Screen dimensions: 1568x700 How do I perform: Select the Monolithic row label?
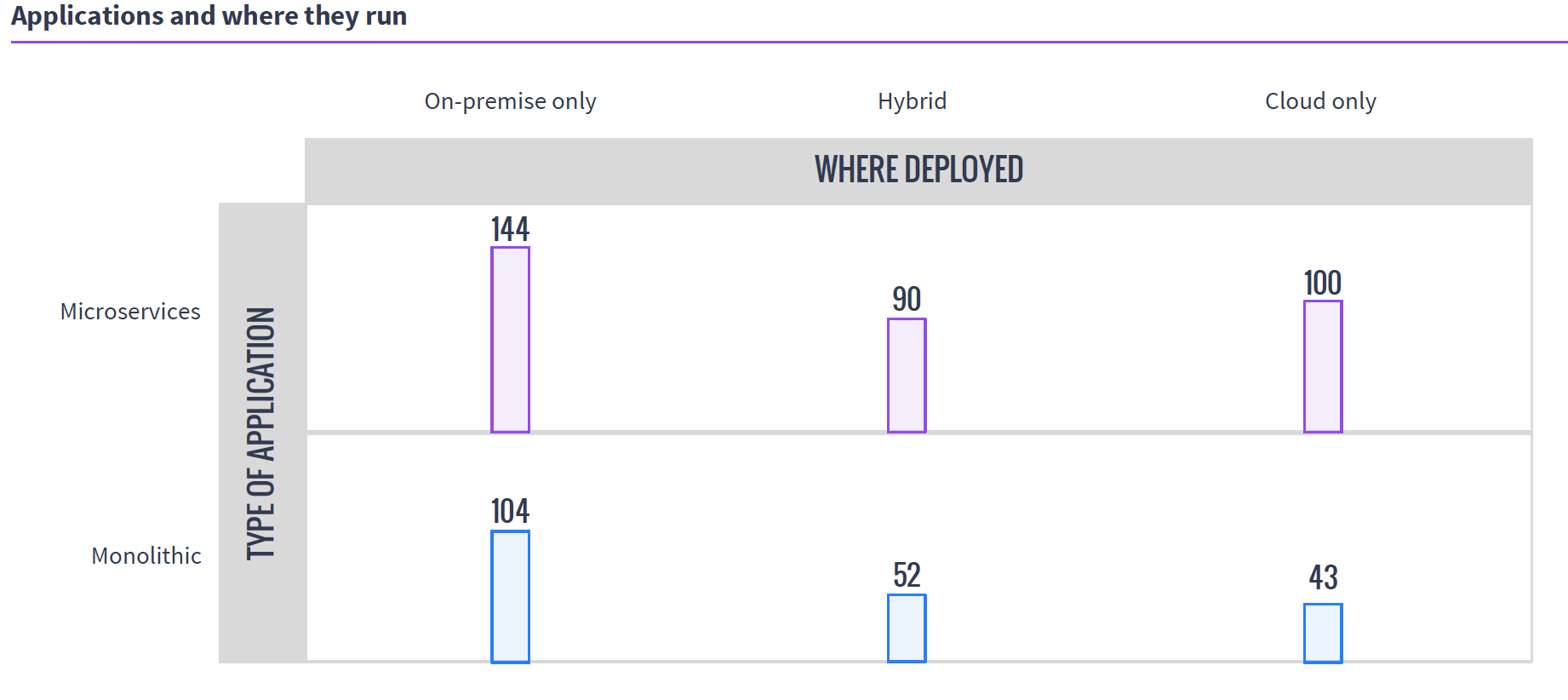146,556
